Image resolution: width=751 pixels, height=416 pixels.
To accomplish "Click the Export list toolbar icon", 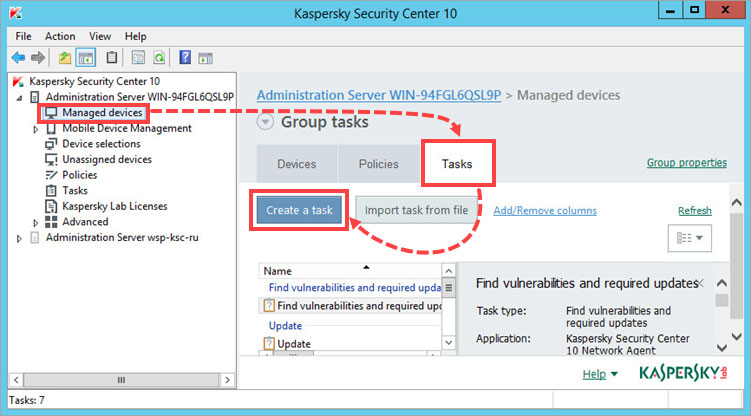I will pyautogui.click(x=138, y=58).
